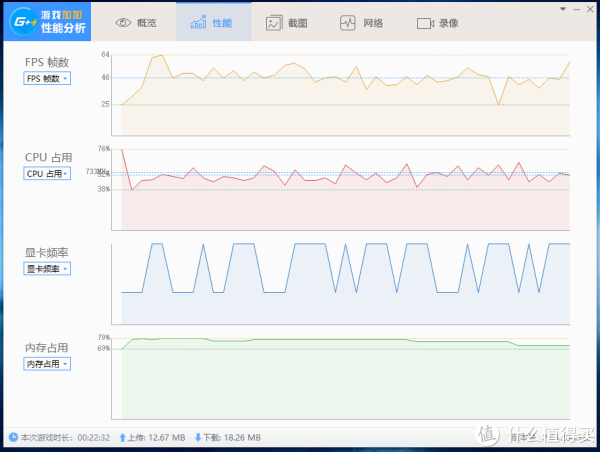Click the 上传 12.67 MB text
Image resolution: width=600 pixels, height=452 pixels.
[x=156, y=437]
